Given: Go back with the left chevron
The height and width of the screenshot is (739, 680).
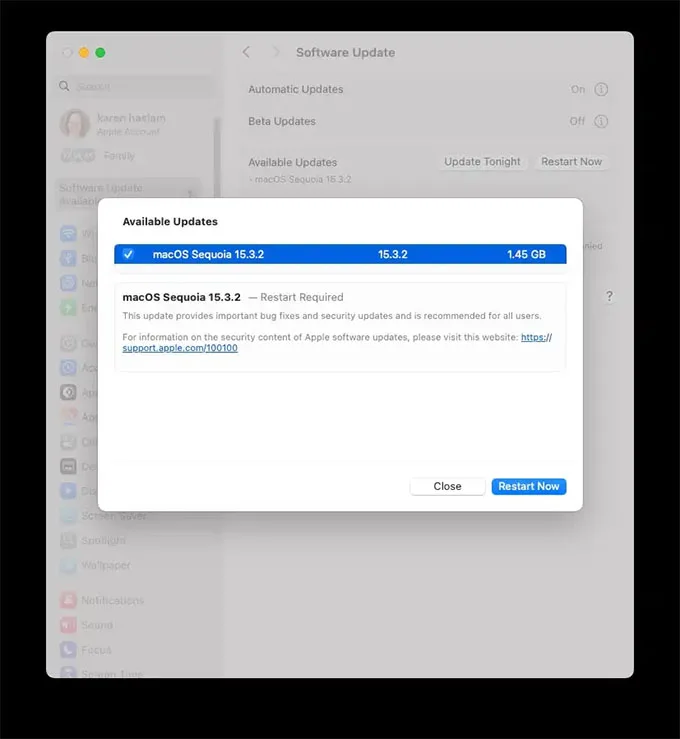Looking at the screenshot, I should coord(246,52).
